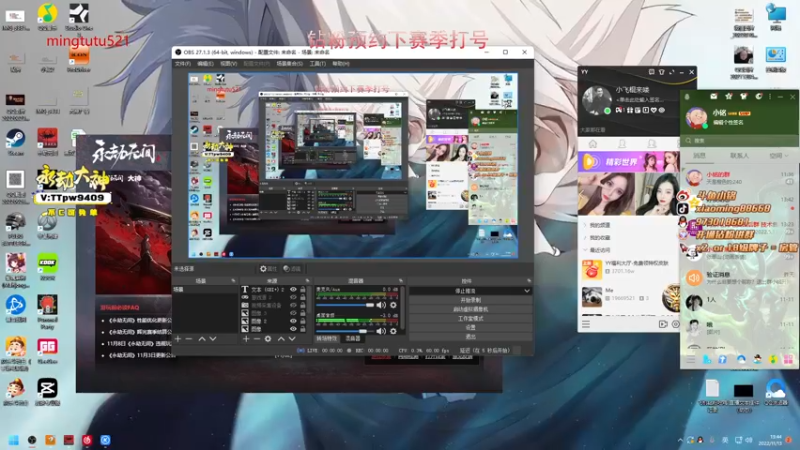This screenshot has height=450, width=800.
Task: Open the 滤镜 filters button in OBS
Action: click(x=292, y=268)
